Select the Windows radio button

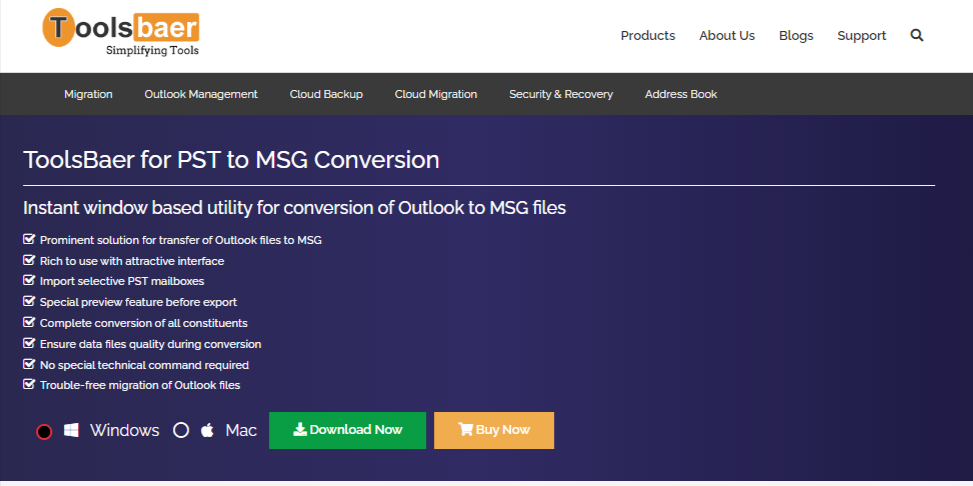point(44,431)
